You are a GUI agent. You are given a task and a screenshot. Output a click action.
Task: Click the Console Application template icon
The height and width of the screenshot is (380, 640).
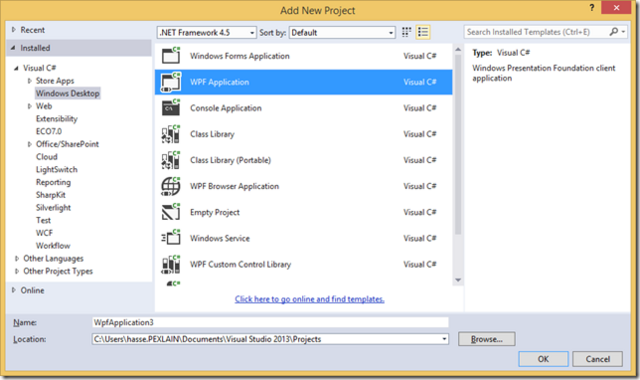pyautogui.click(x=171, y=108)
